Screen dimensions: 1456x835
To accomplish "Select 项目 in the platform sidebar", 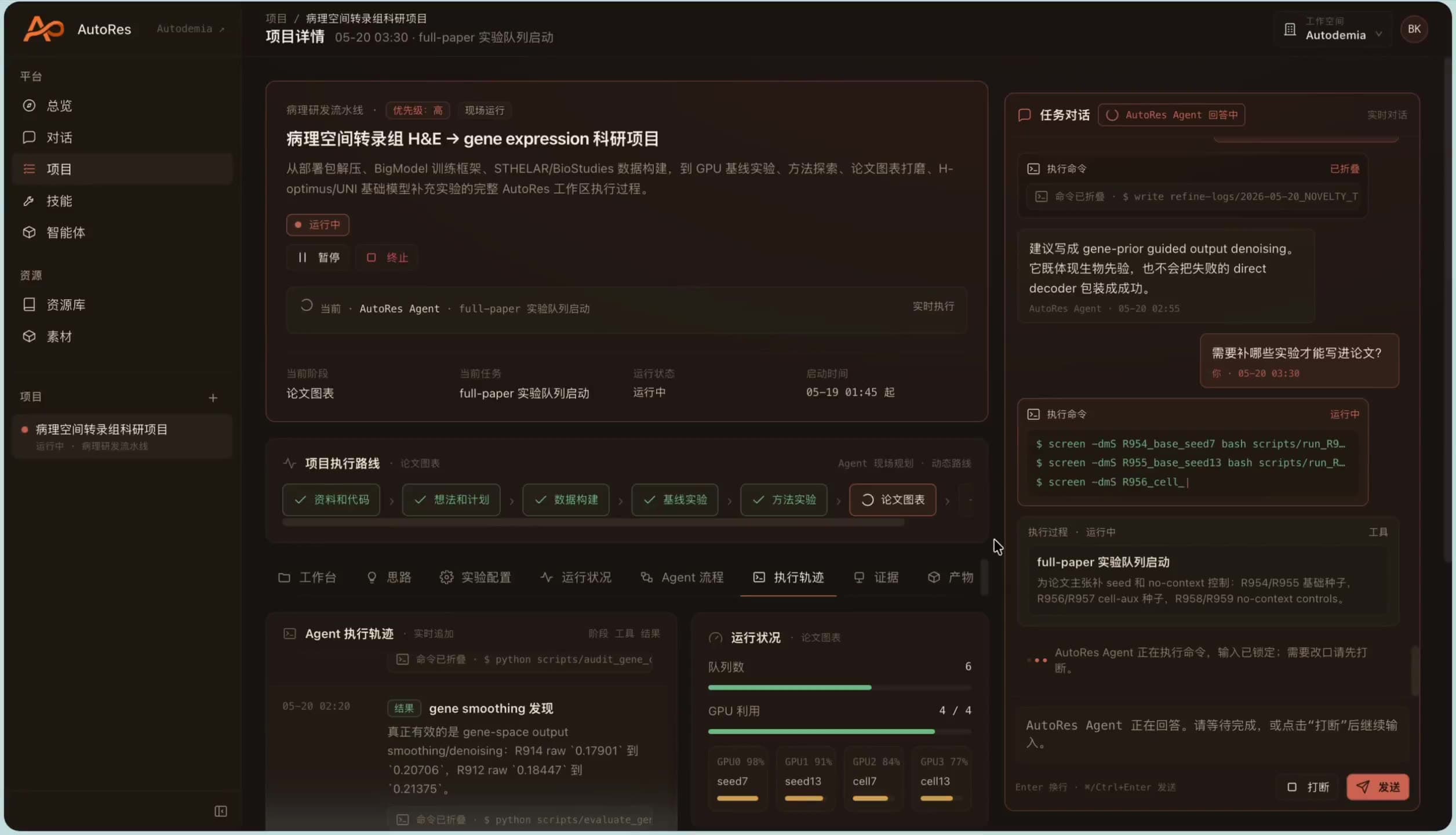I will click(x=122, y=169).
